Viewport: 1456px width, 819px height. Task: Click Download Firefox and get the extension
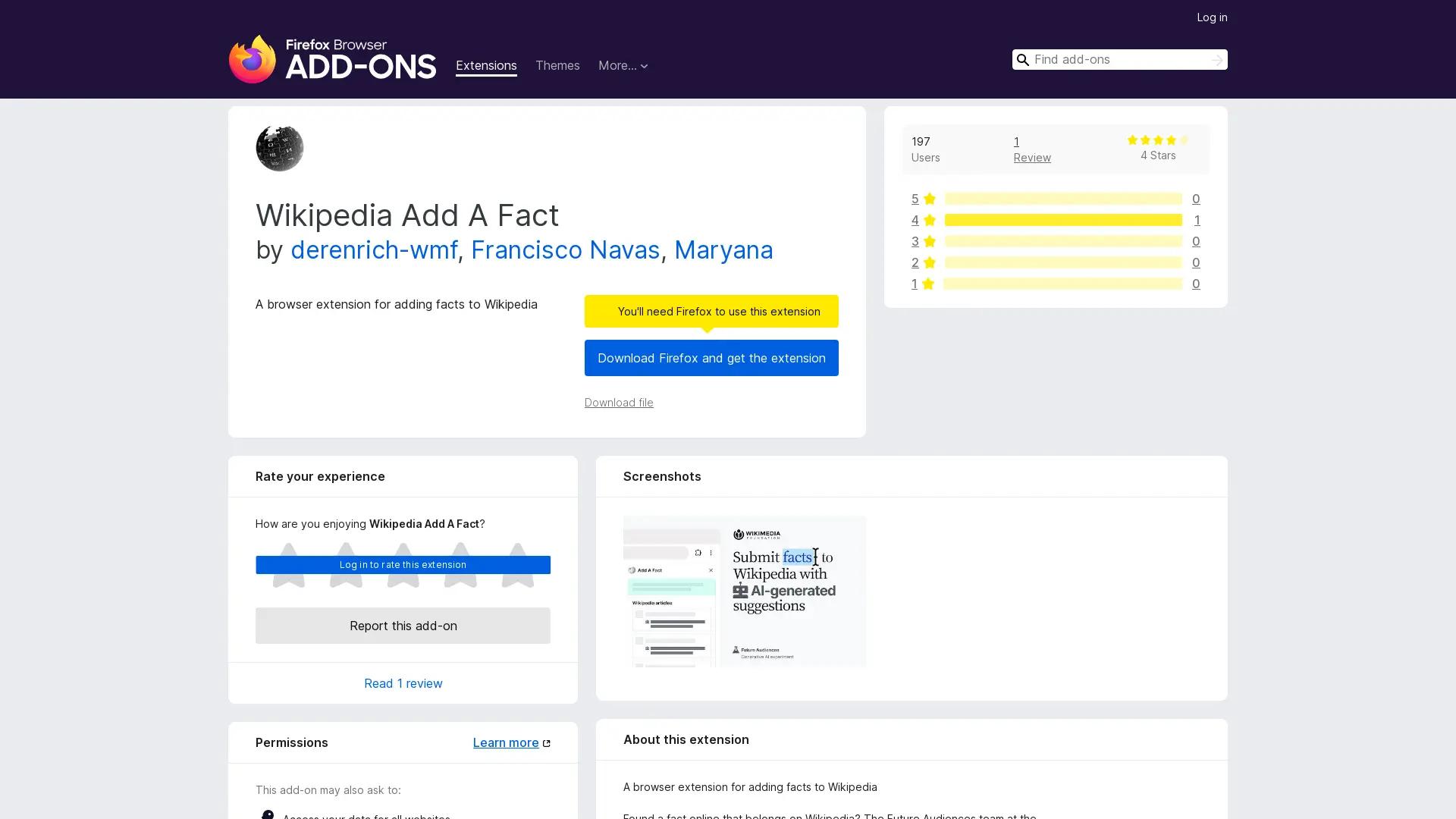[x=711, y=358]
